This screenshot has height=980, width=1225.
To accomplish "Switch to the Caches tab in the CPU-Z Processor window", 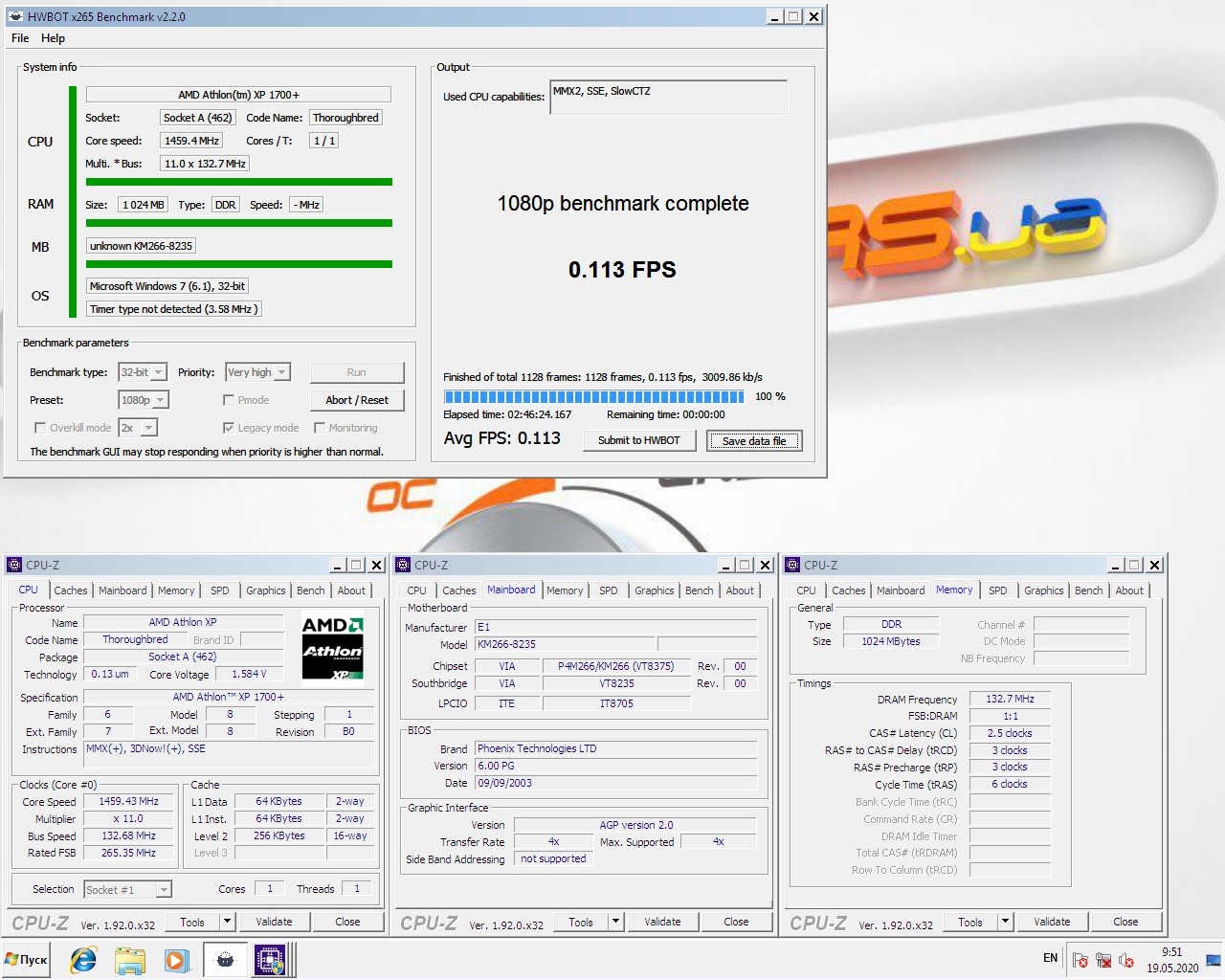I will (x=71, y=590).
